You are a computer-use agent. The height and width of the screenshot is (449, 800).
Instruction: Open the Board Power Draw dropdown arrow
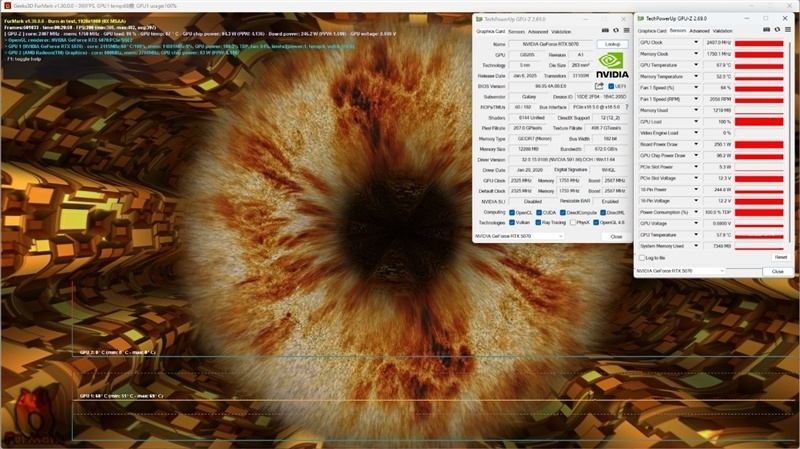click(695, 144)
